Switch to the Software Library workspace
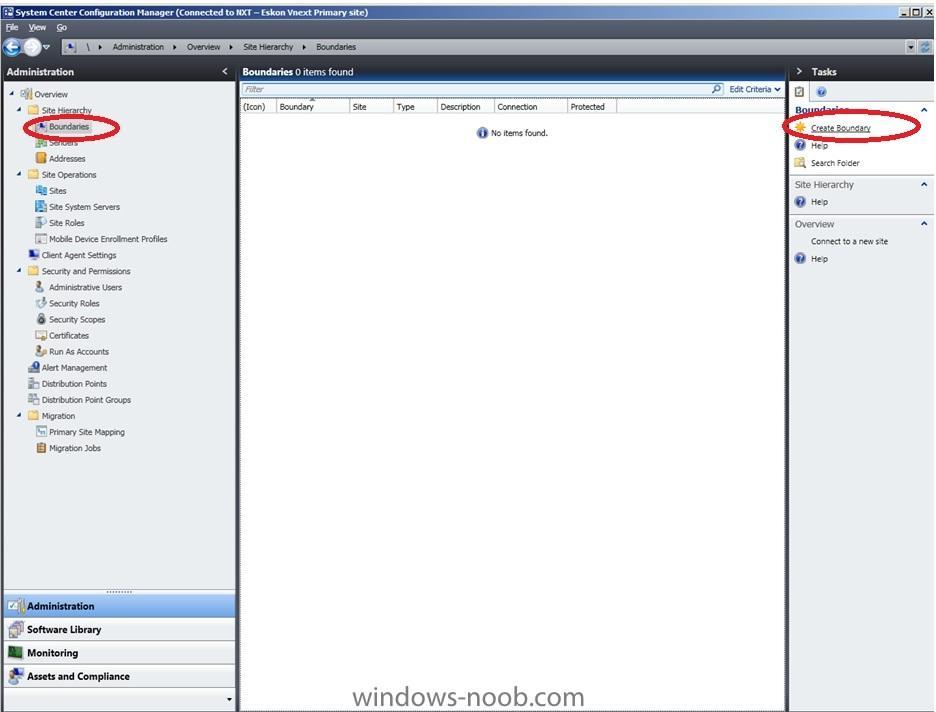This screenshot has width=936, height=712. pyautogui.click(x=120, y=630)
